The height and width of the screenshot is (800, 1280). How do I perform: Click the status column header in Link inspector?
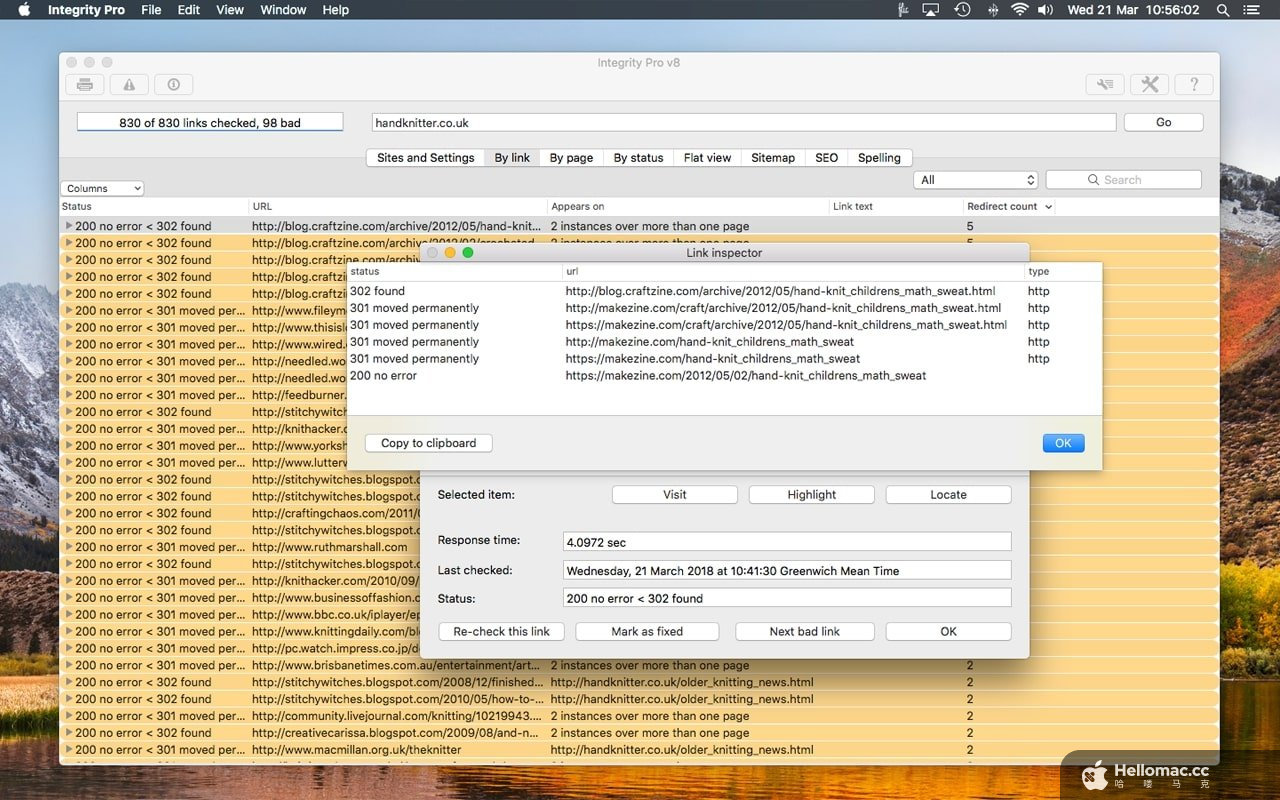coord(455,271)
